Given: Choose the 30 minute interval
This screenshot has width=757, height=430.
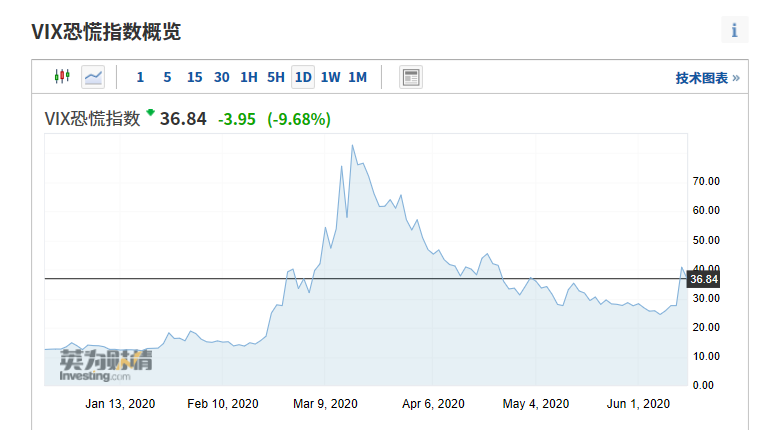Looking at the screenshot, I should [222, 77].
